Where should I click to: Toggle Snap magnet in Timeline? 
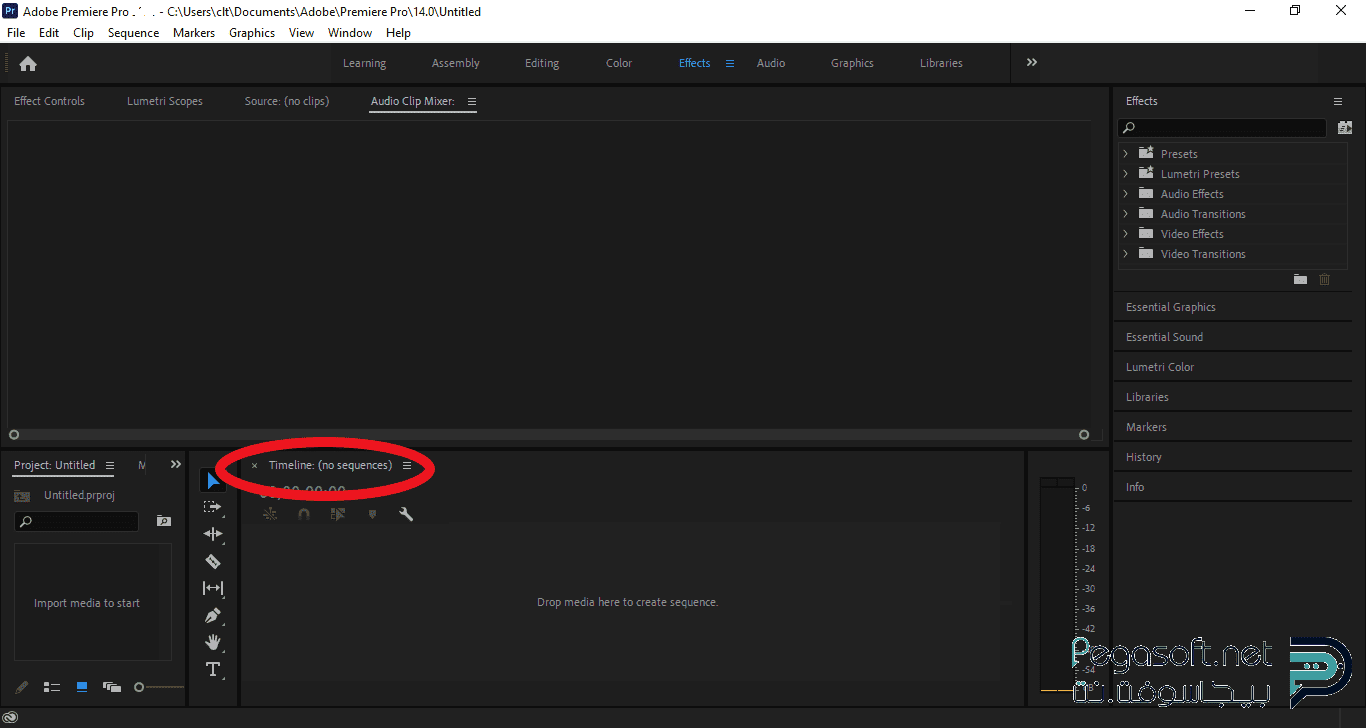click(x=304, y=514)
